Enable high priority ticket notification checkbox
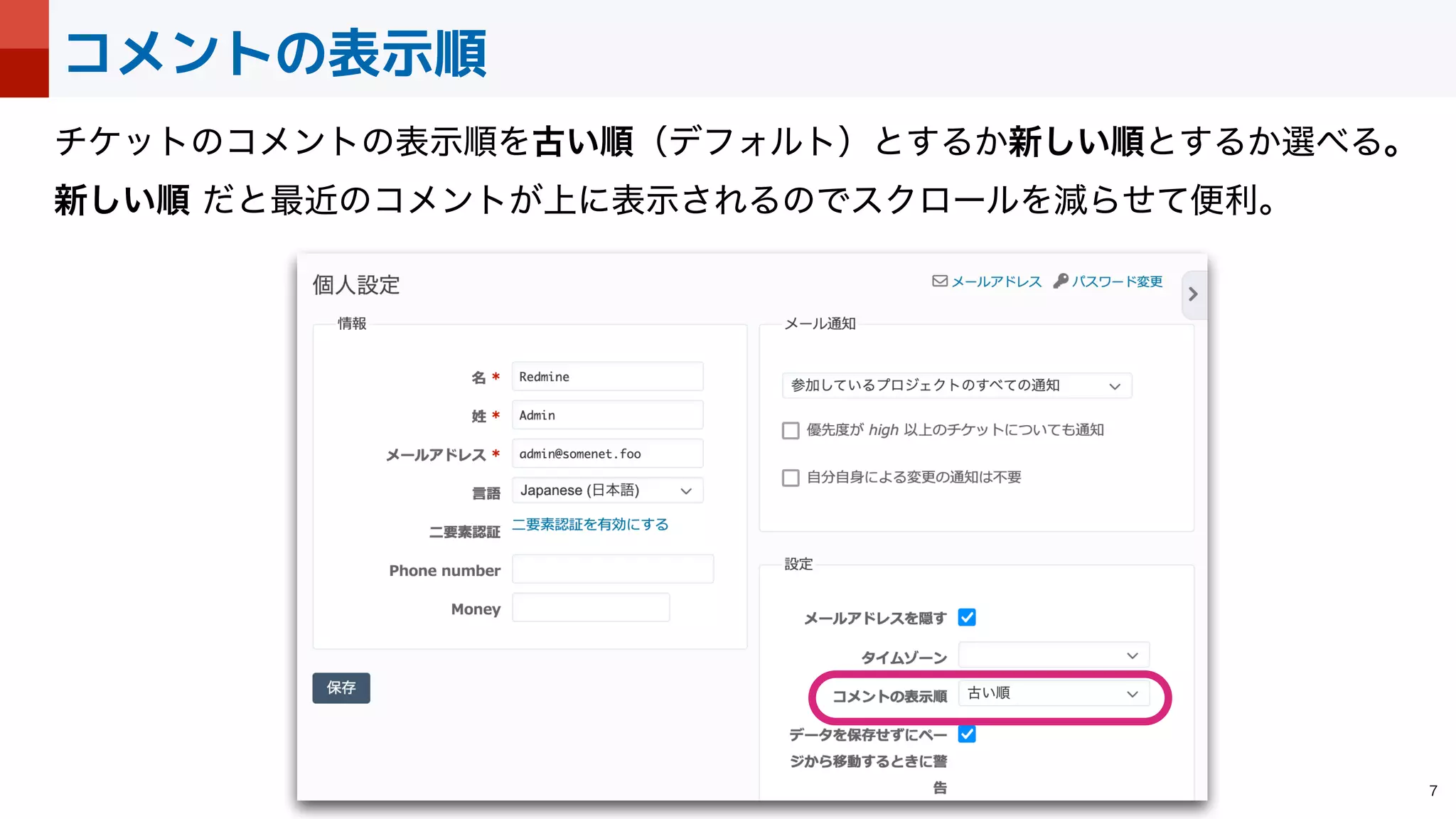Viewport: 1456px width, 819px height. (791, 431)
